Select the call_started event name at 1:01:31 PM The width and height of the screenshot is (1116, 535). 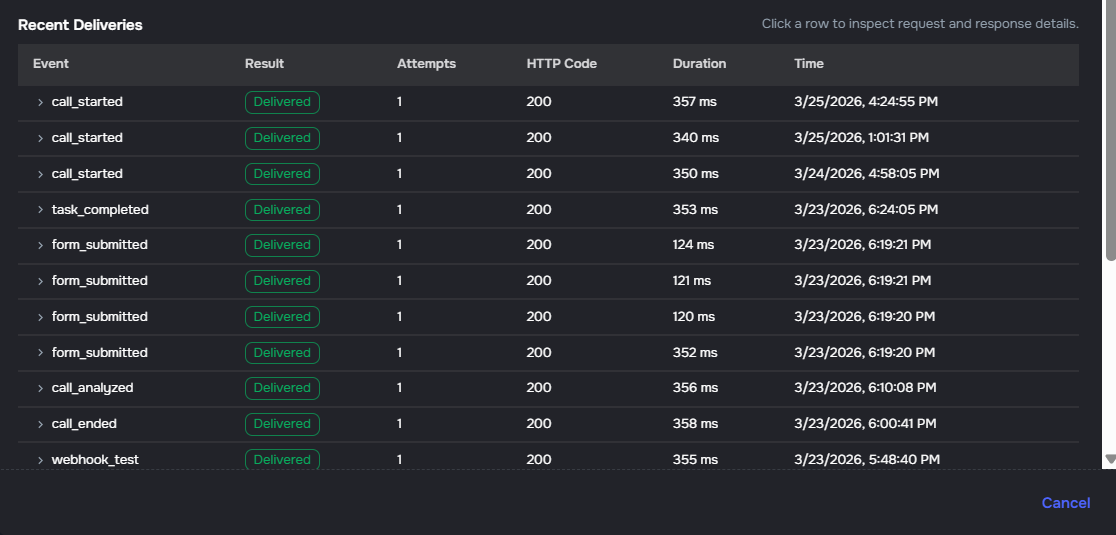(x=87, y=138)
